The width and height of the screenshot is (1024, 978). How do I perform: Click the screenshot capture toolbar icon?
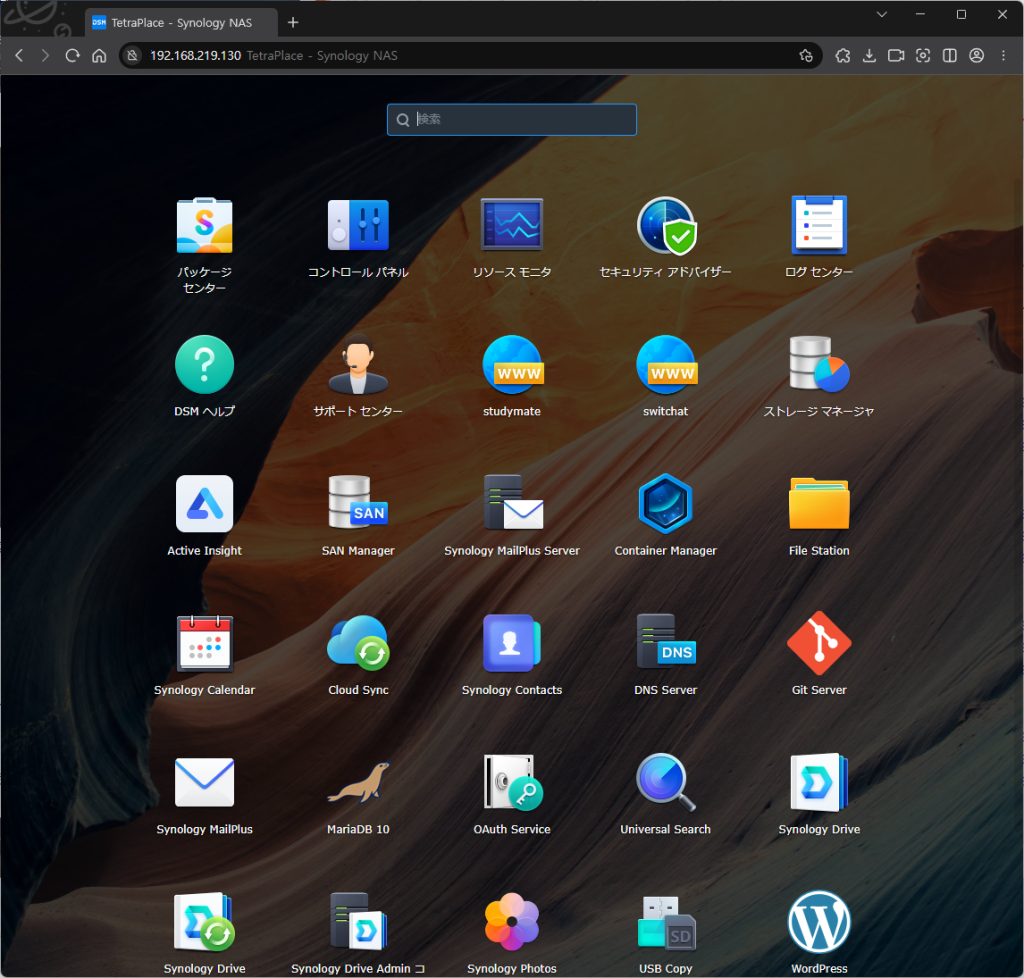923,55
